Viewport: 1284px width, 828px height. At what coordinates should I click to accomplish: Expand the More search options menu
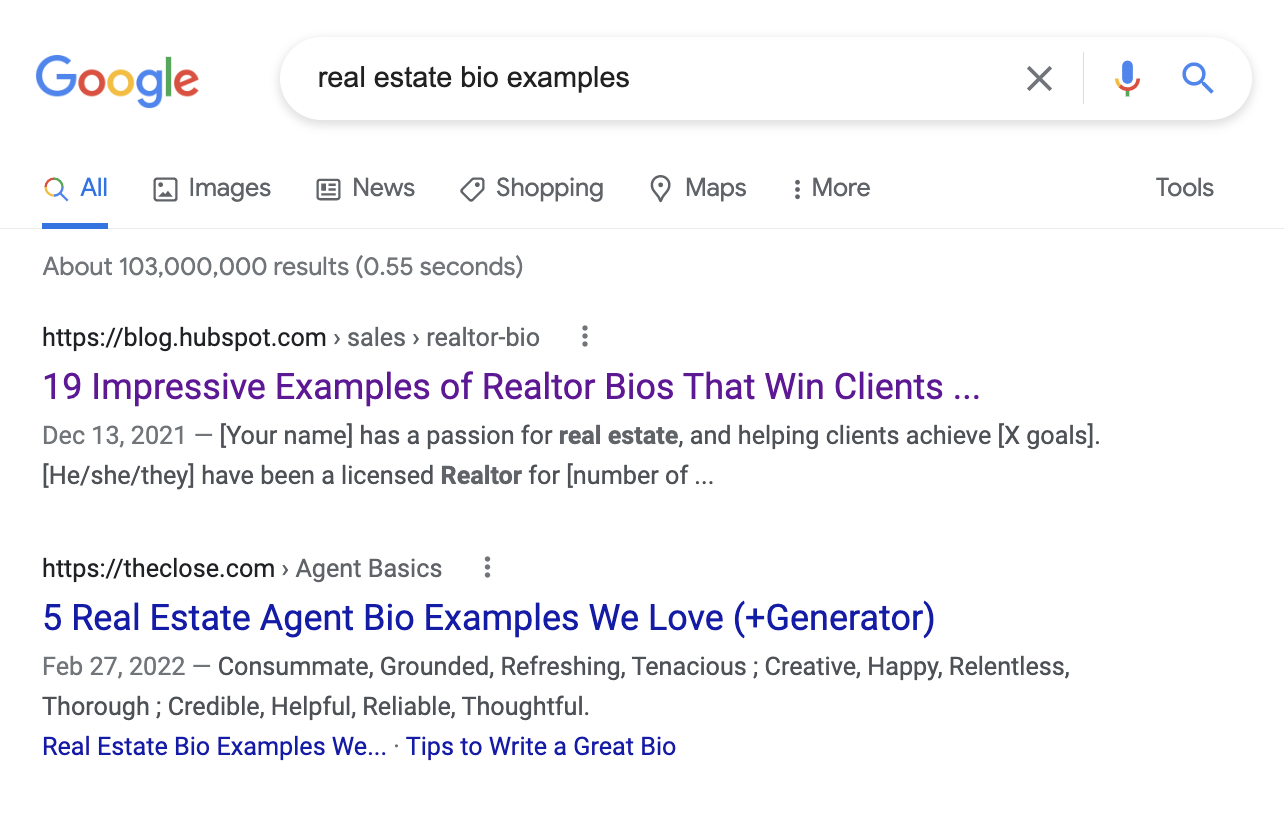point(829,188)
